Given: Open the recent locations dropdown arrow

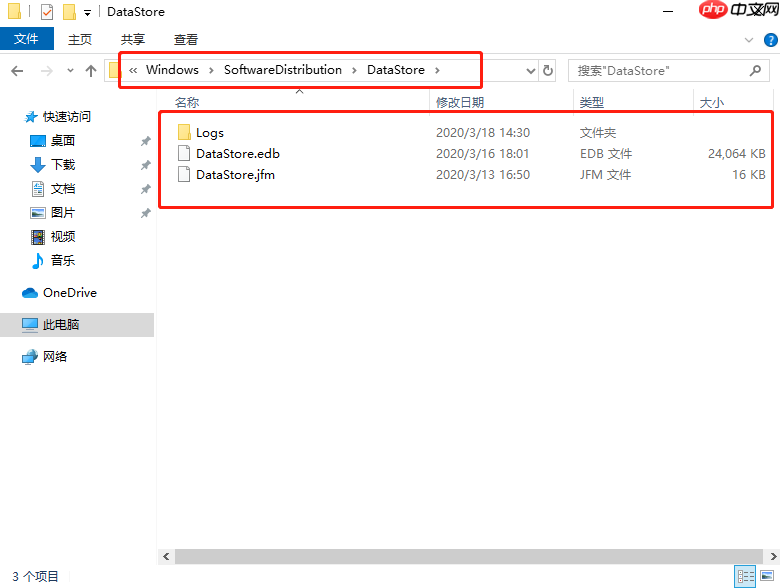Looking at the screenshot, I should coord(70,71).
